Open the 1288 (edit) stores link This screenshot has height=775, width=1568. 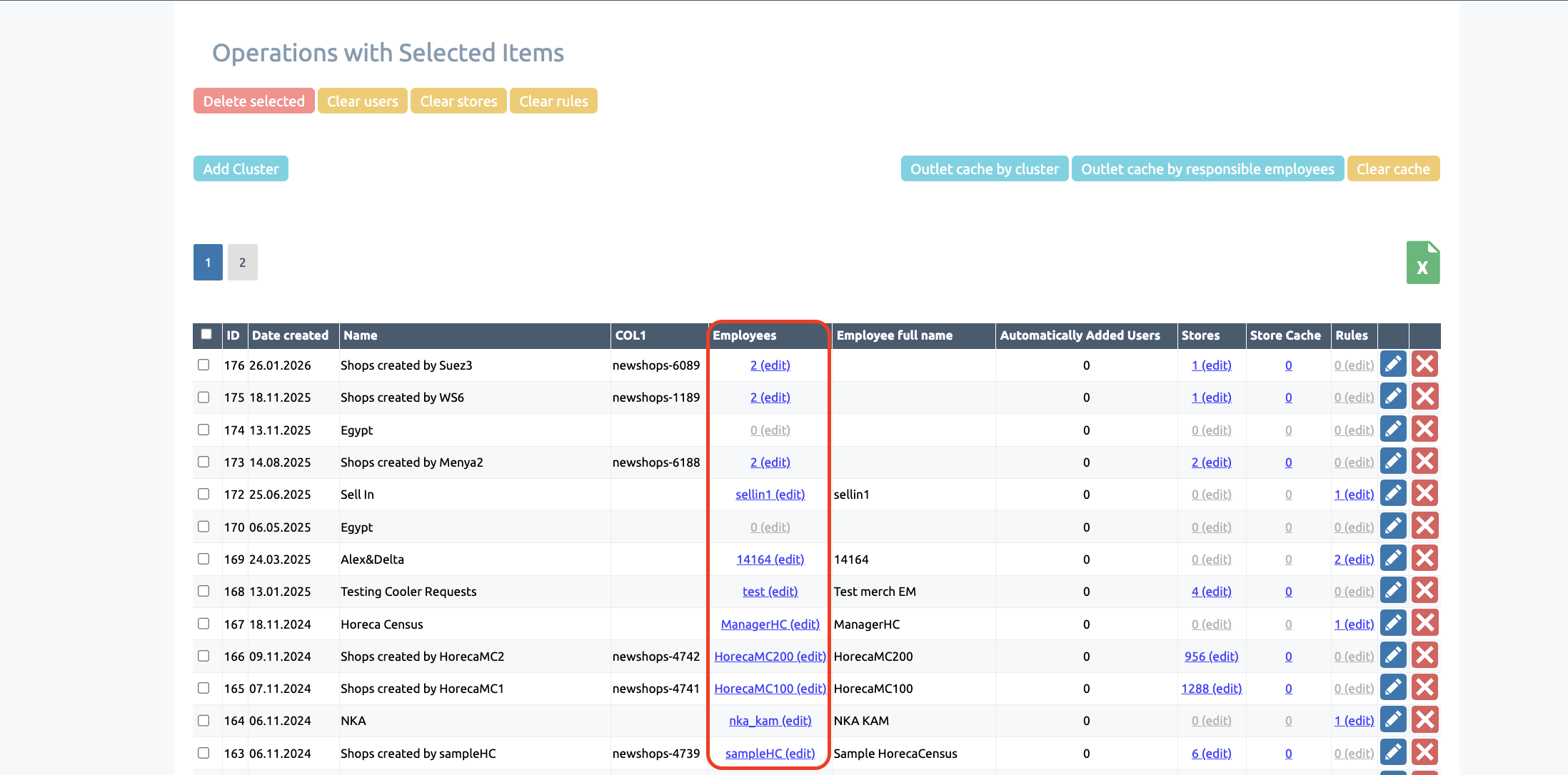(1211, 688)
